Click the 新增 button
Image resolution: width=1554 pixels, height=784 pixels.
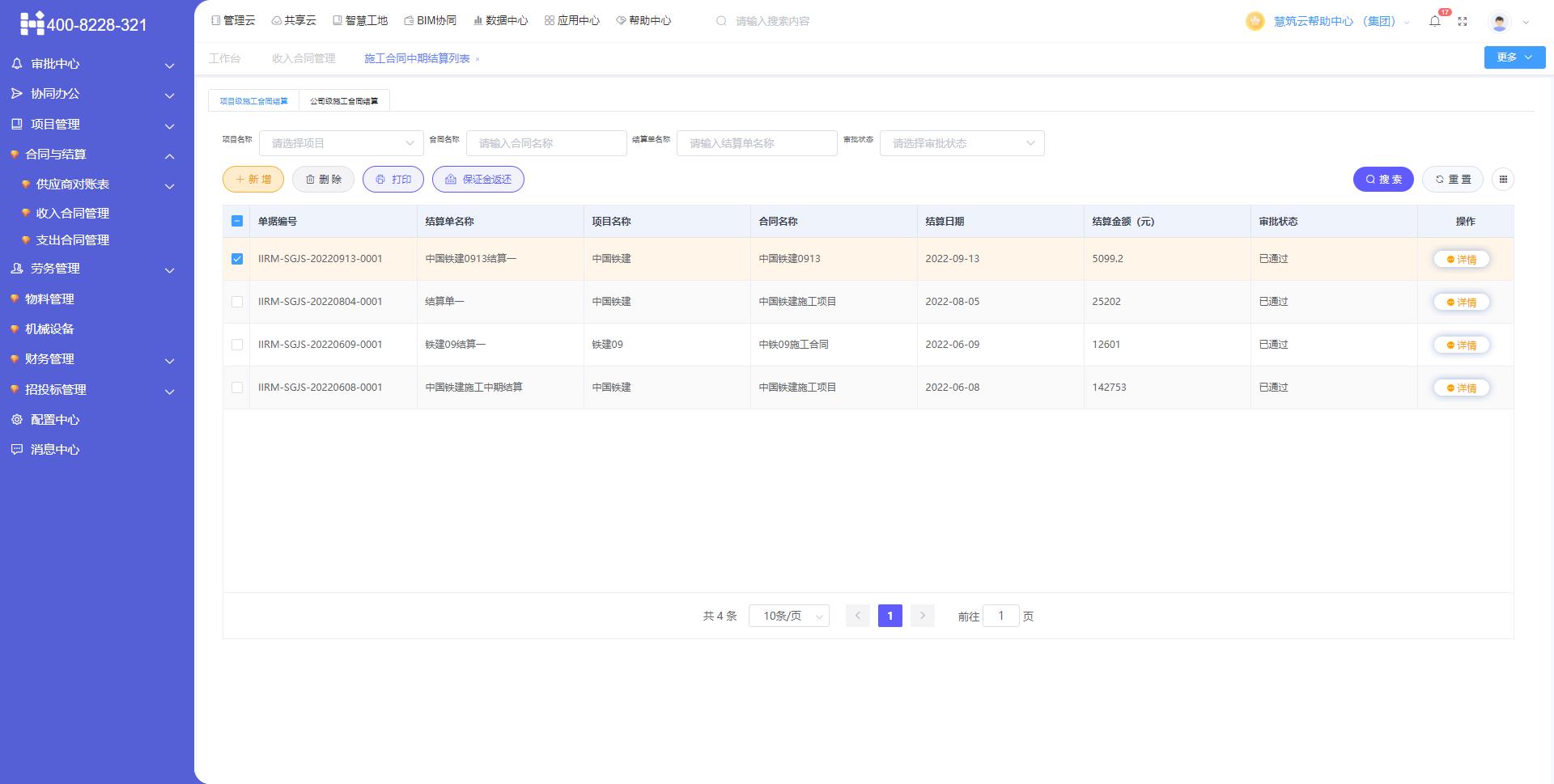point(253,180)
